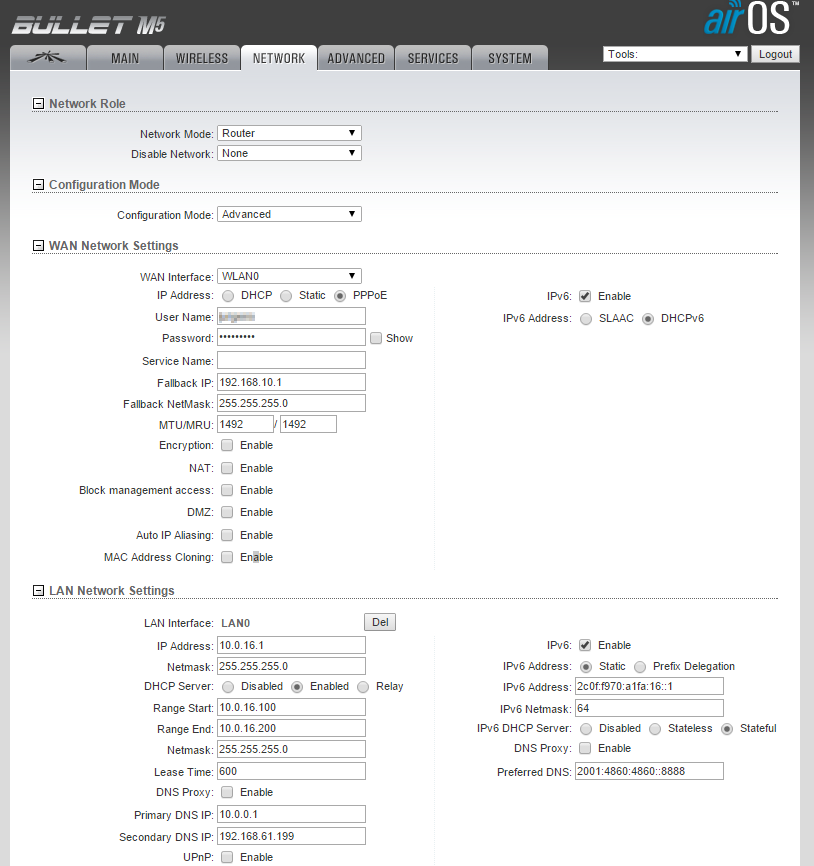Screen dimensions: 814x866
Task: Enable NAT on the WAN interface
Action: pos(227,467)
